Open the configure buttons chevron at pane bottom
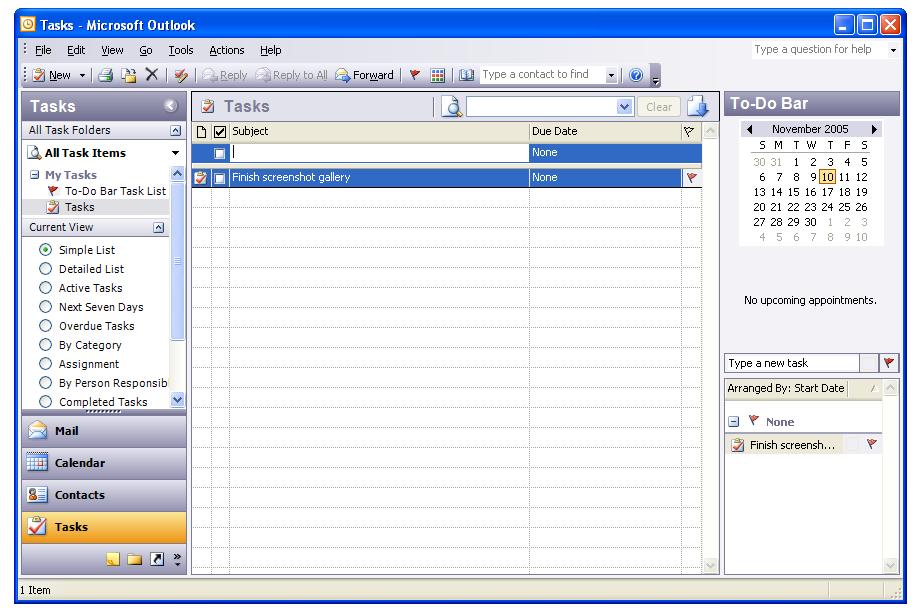This screenshot has height=615, width=916. click(177, 559)
